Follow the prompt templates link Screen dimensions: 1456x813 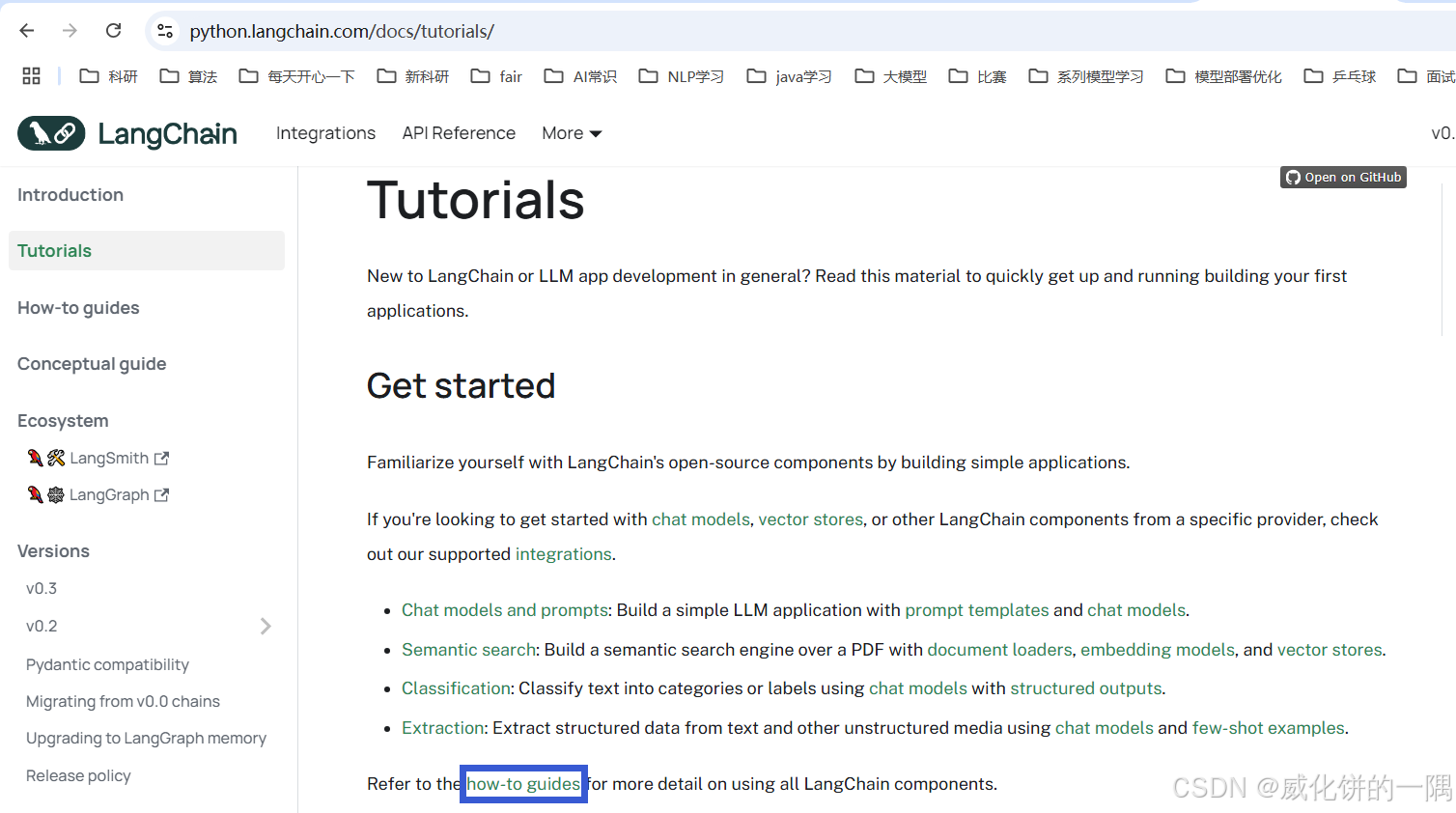(976, 610)
